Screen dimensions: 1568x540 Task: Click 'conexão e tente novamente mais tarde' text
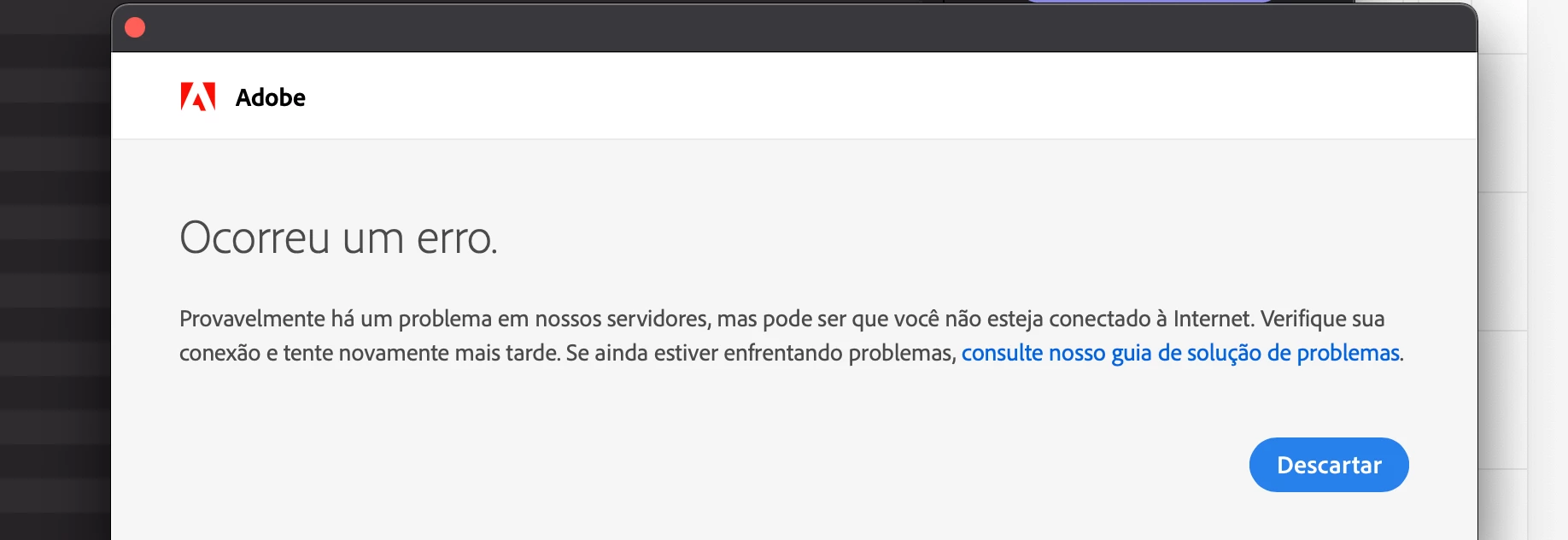pos(369,353)
